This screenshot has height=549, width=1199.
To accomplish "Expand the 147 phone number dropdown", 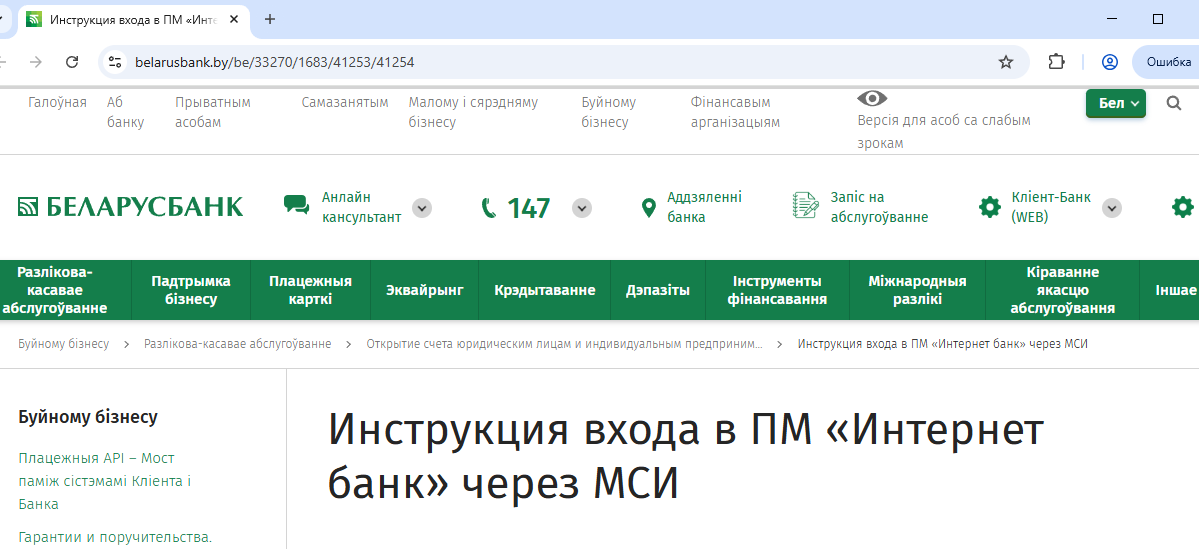I will click(583, 208).
